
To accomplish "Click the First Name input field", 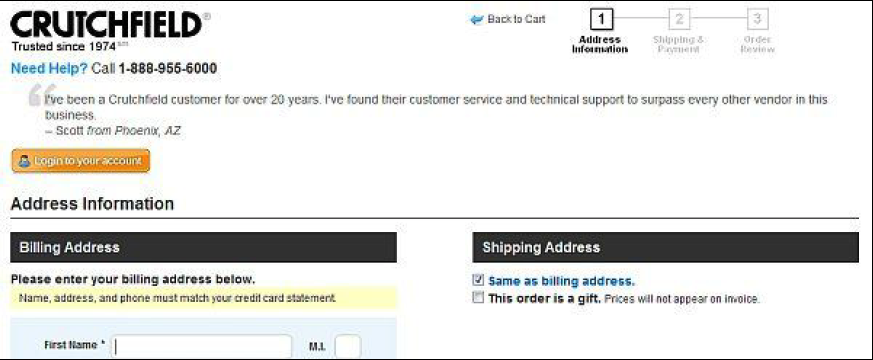I will [202, 347].
